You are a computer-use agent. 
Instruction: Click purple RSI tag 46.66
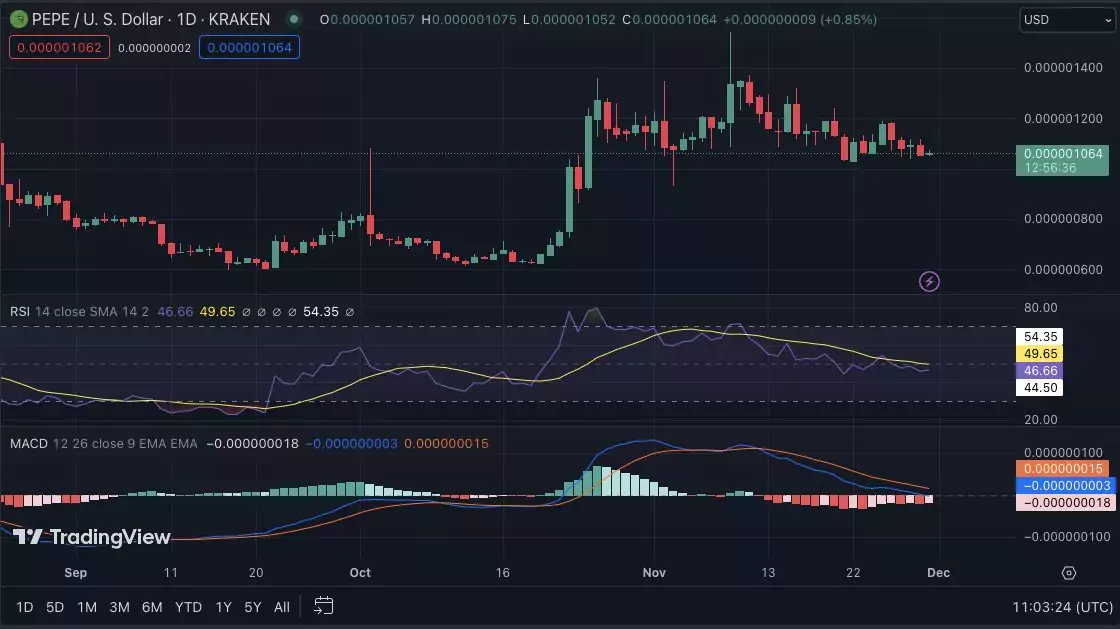point(1039,371)
